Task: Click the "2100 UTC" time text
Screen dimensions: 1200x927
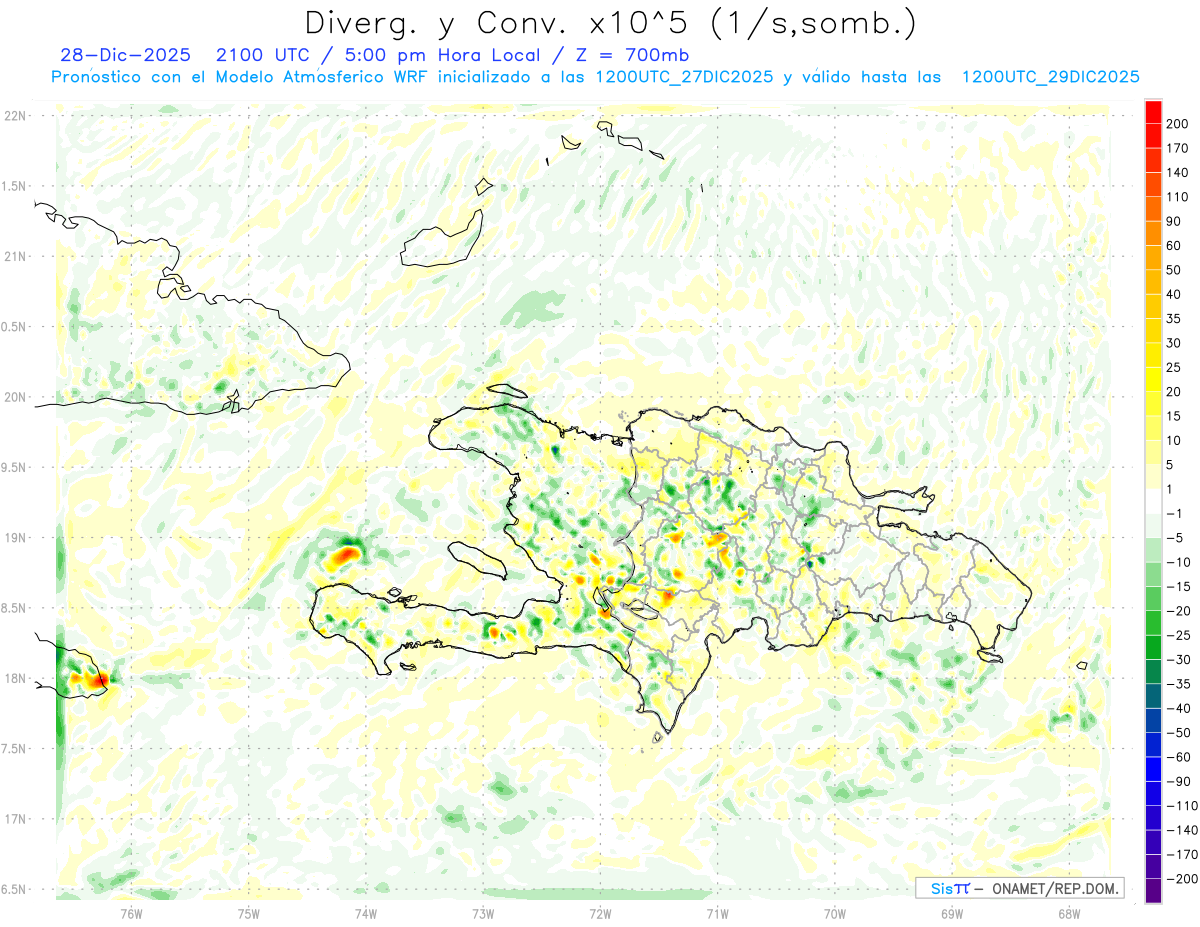Action: click(x=267, y=55)
